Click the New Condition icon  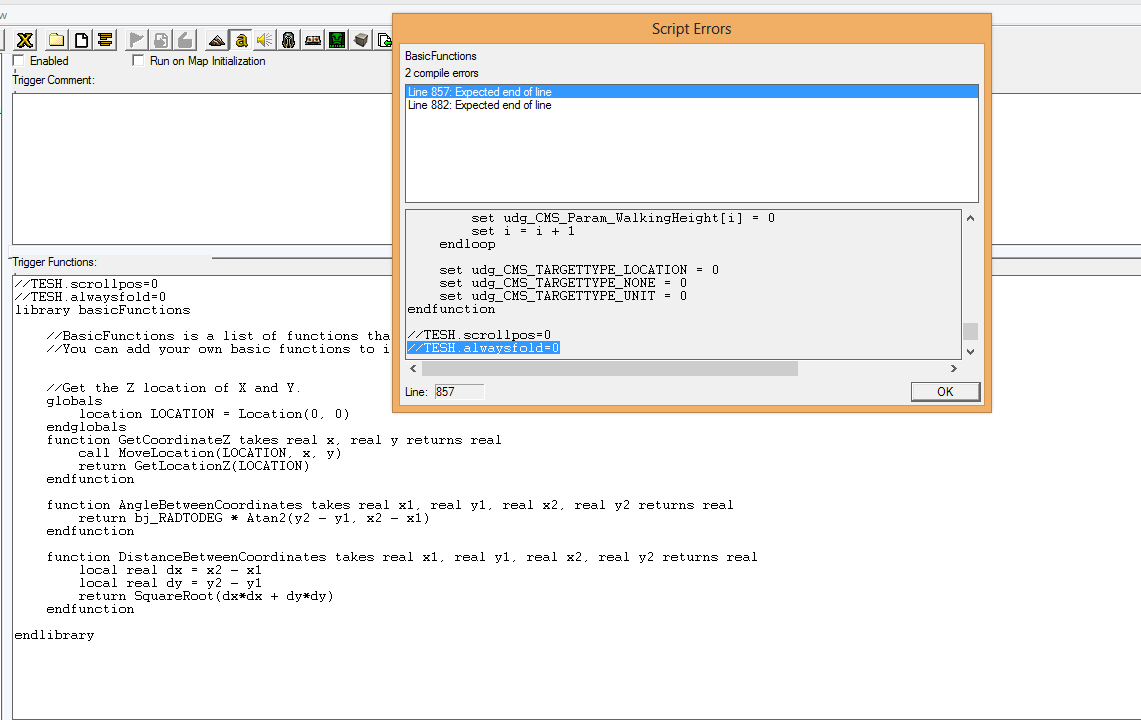(161, 40)
